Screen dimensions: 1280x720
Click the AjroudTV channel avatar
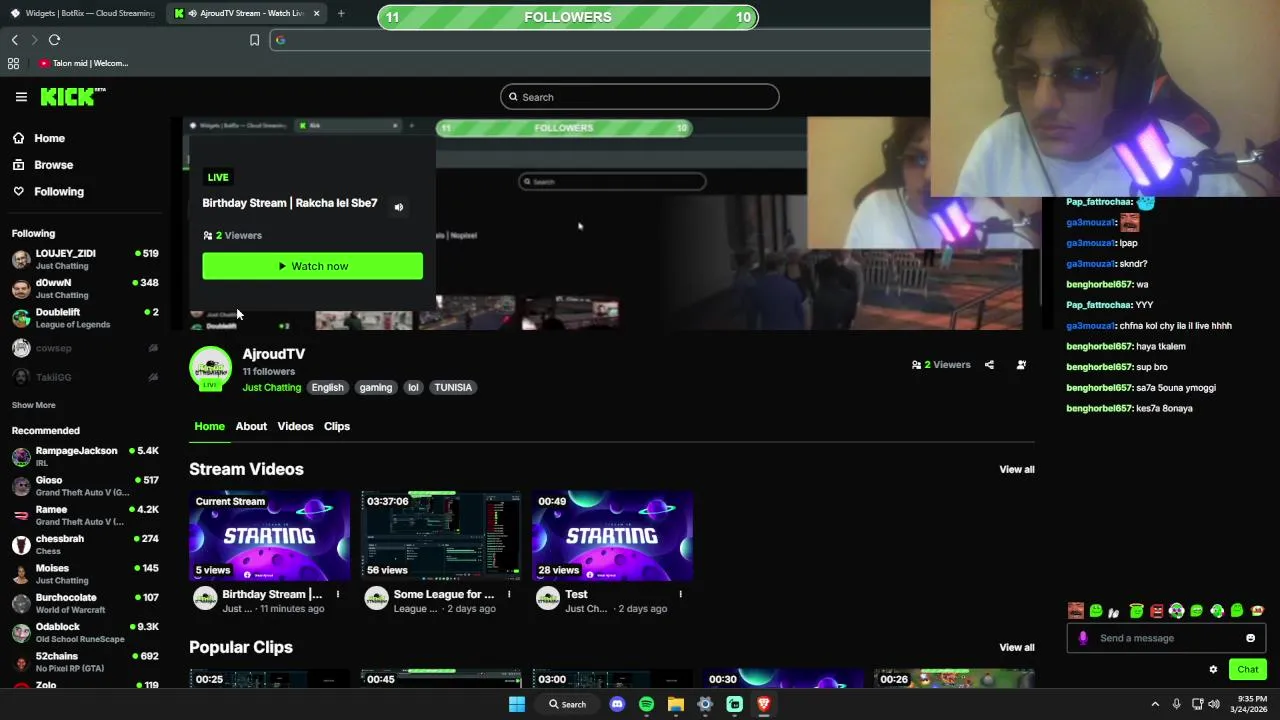[210, 368]
